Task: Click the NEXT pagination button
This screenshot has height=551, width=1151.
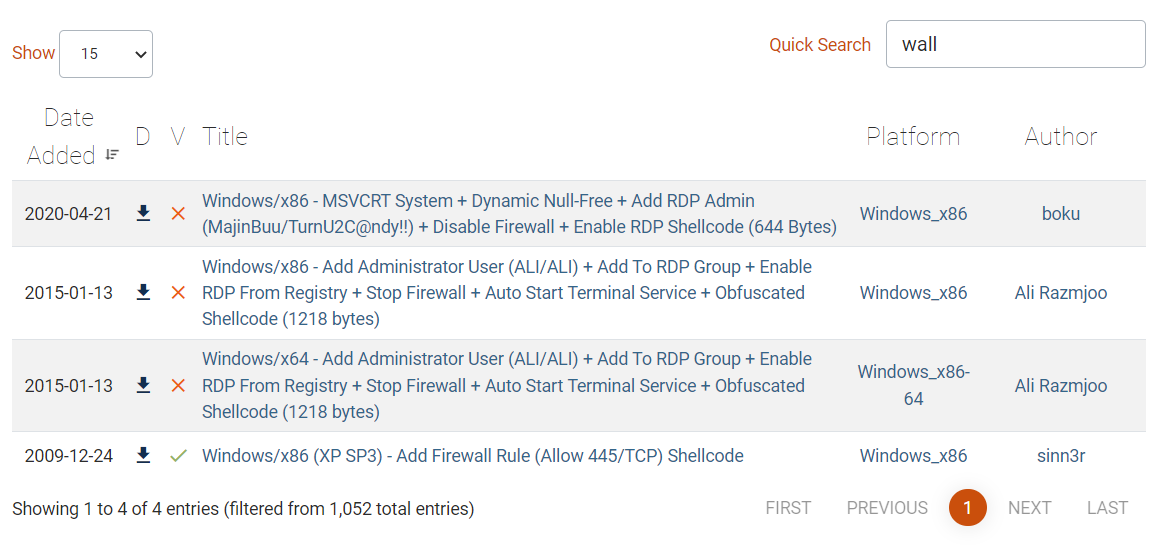Action: (1029, 508)
